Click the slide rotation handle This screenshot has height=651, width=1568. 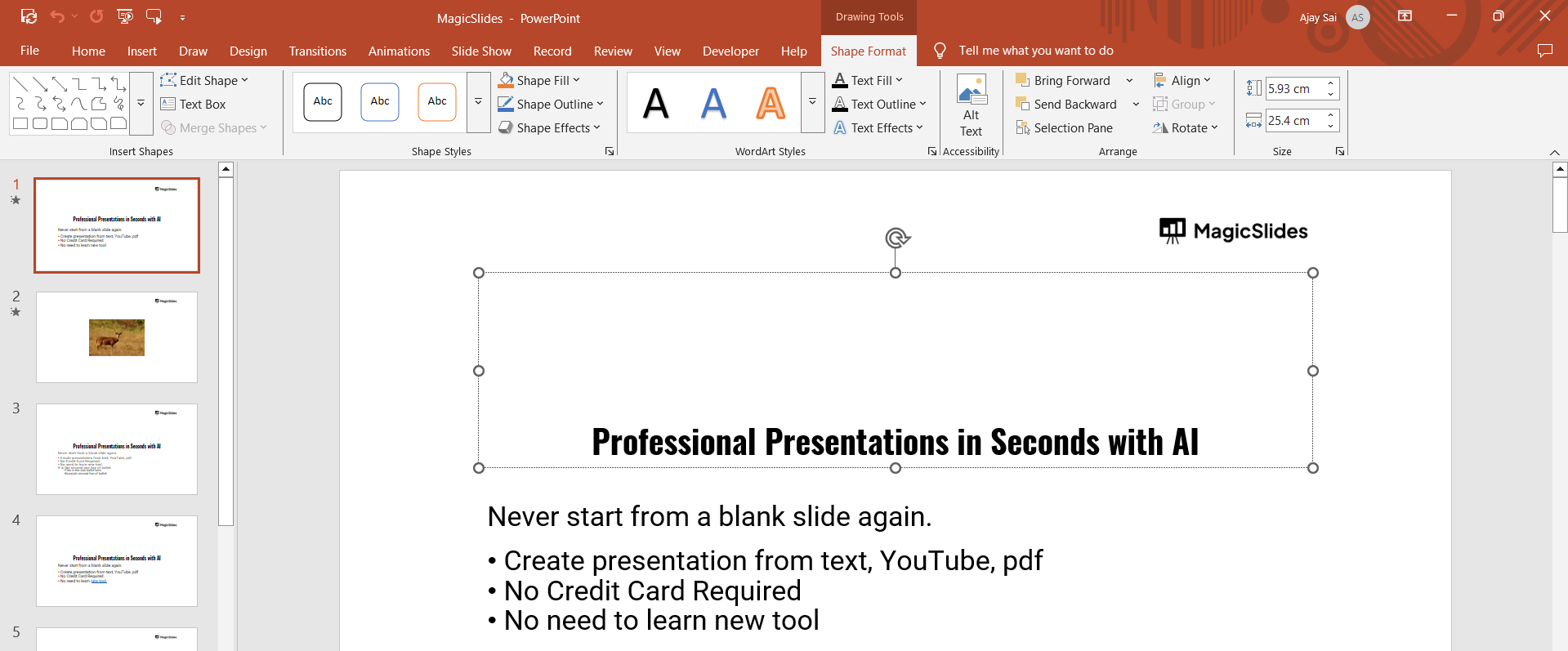(x=896, y=238)
